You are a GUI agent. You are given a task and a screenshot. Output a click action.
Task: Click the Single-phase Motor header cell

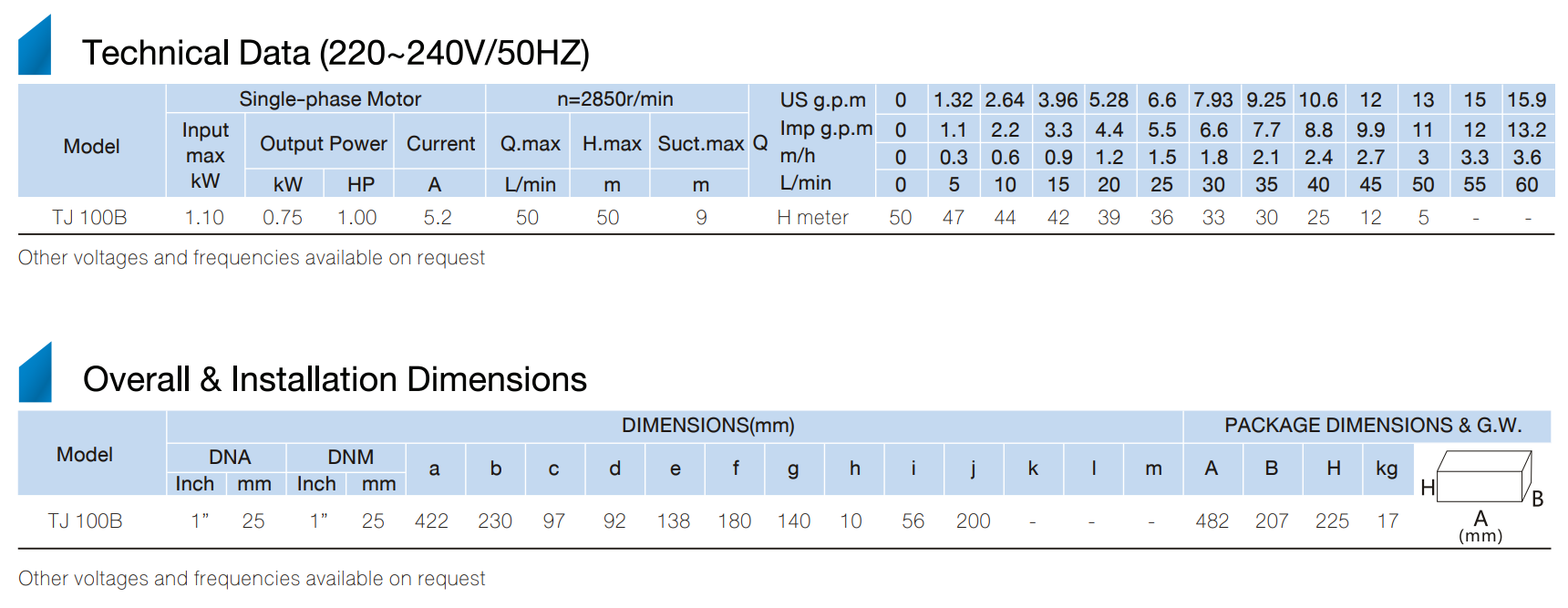click(326, 99)
